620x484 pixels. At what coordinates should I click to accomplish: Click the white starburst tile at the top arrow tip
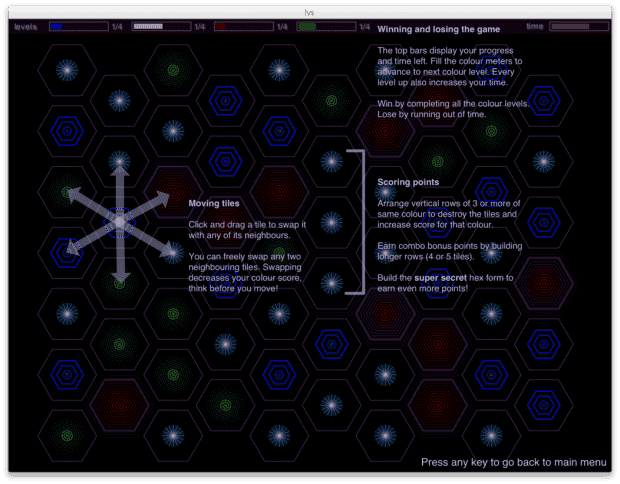point(119,160)
